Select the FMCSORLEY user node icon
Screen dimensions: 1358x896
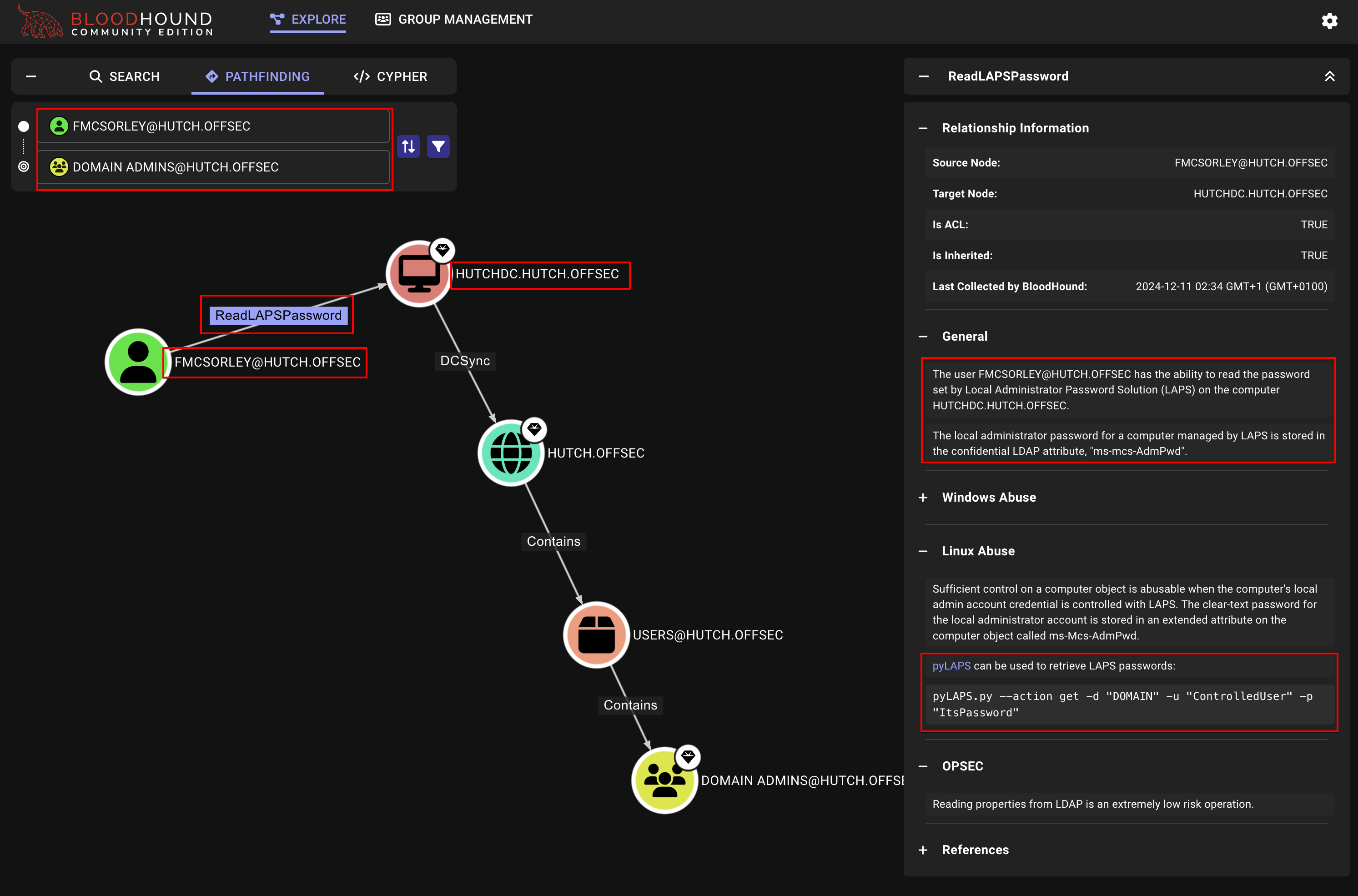tap(138, 362)
